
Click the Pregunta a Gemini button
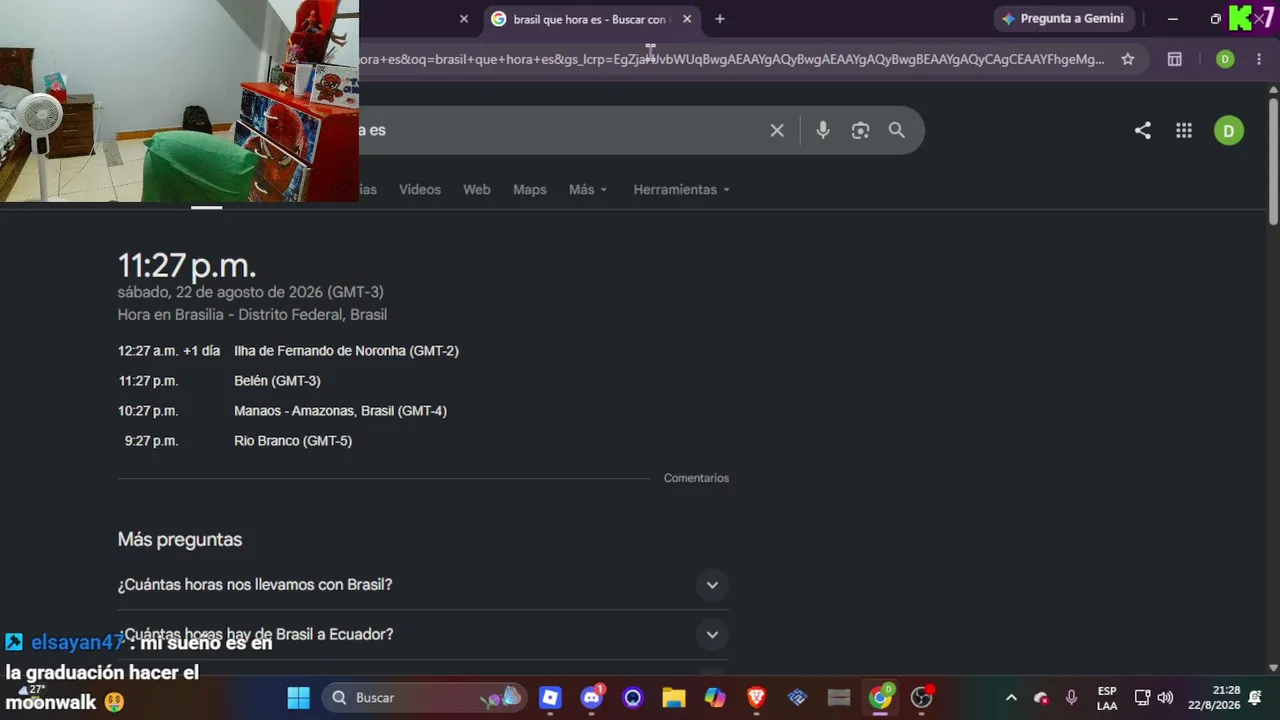tap(1062, 19)
